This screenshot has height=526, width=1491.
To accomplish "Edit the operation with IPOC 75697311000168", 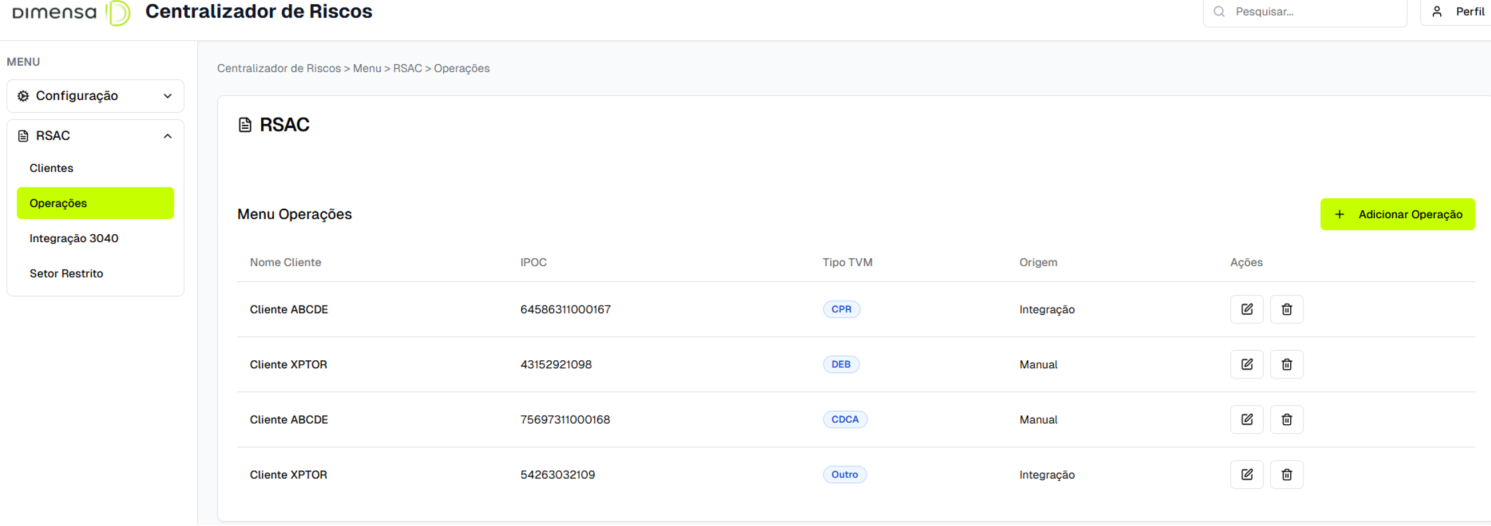I will tap(1246, 420).
